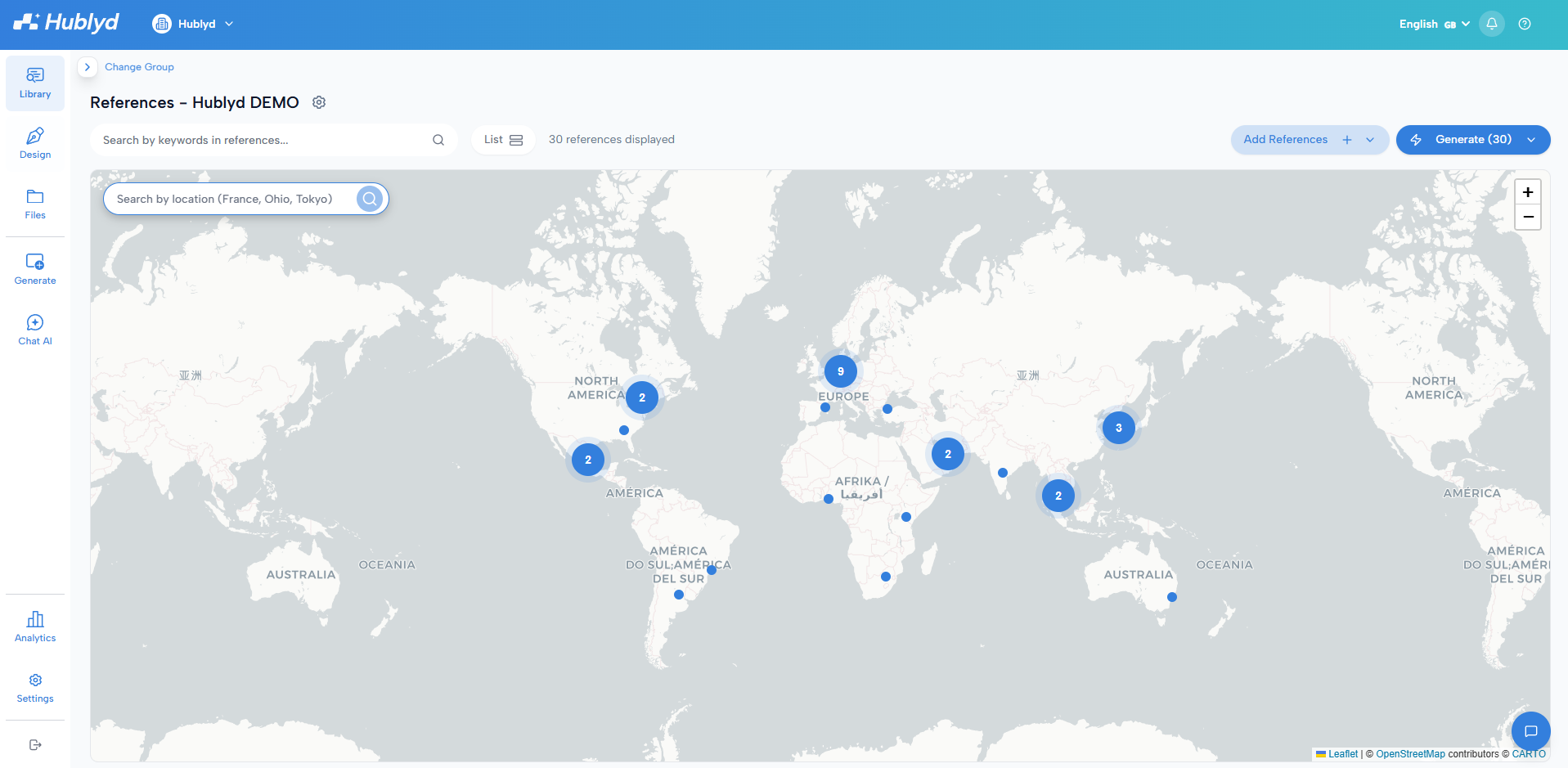
Task: Click the logout icon in sidebar
Action: (x=35, y=745)
